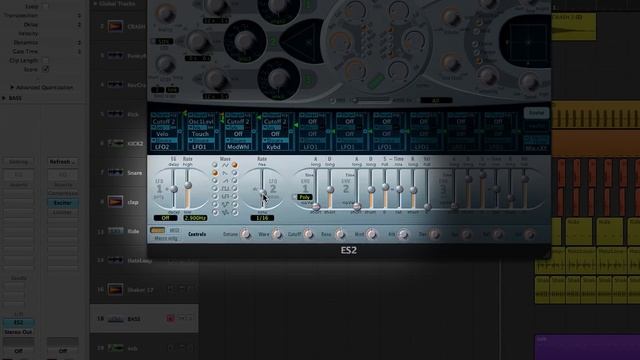Open router slot 1 Cutoff 2 target menu
Image resolution: width=640 pixels, height=360 pixels.
tap(163, 122)
